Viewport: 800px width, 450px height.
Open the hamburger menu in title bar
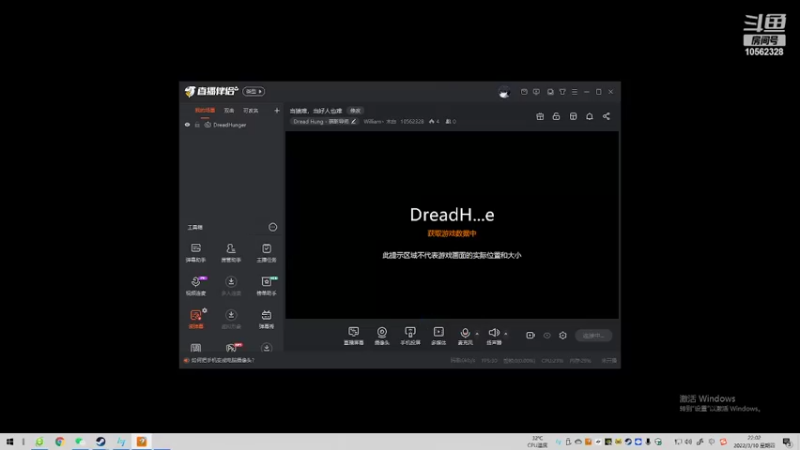pos(574,92)
